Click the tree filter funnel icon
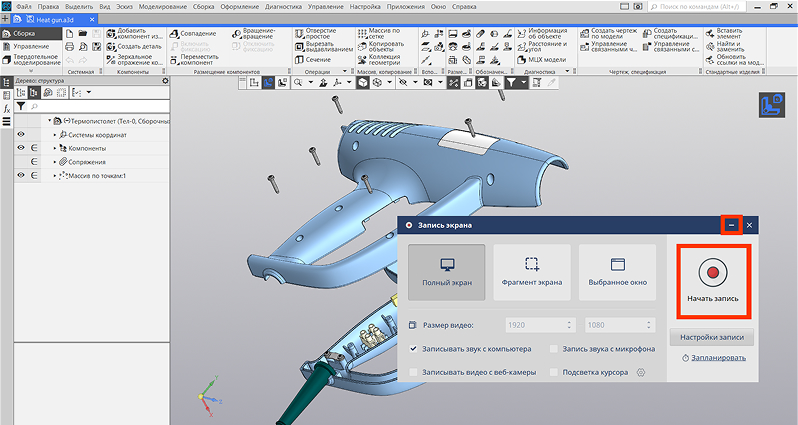 point(21,106)
